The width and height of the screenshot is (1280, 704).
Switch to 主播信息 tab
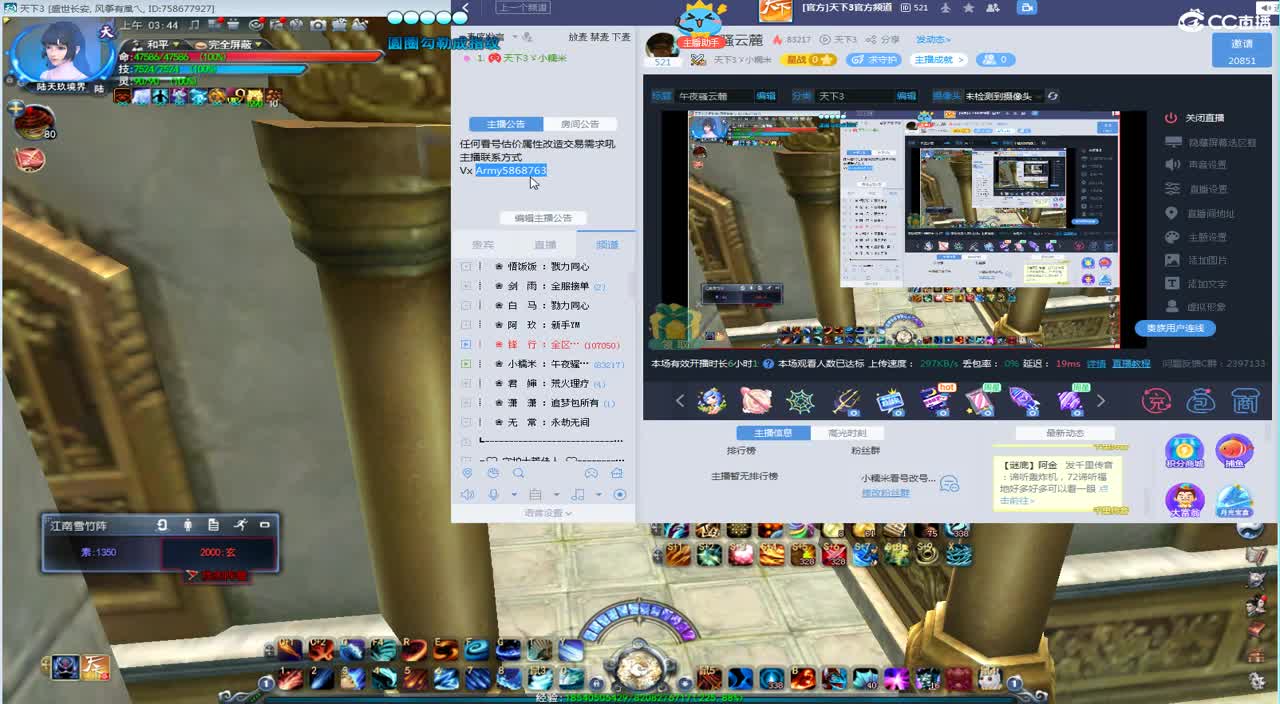pos(774,433)
